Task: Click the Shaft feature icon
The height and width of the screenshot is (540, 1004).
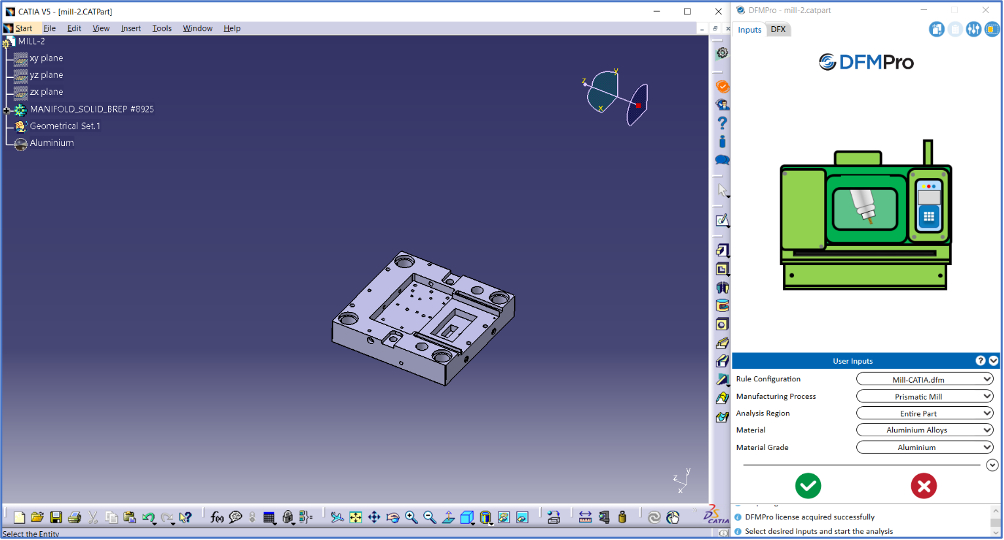Action: click(722, 288)
